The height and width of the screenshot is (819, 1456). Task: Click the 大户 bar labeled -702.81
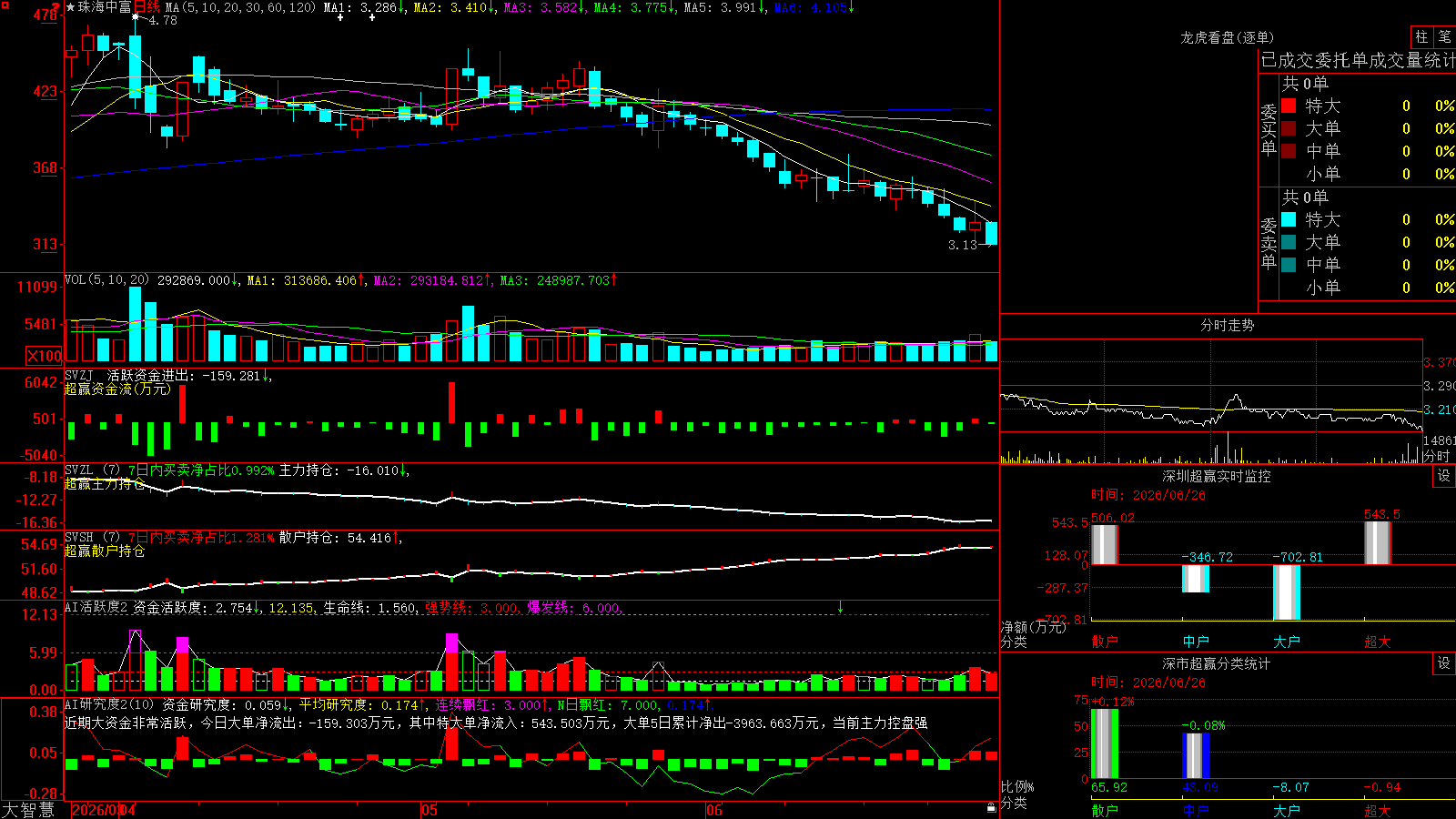pos(1287,592)
